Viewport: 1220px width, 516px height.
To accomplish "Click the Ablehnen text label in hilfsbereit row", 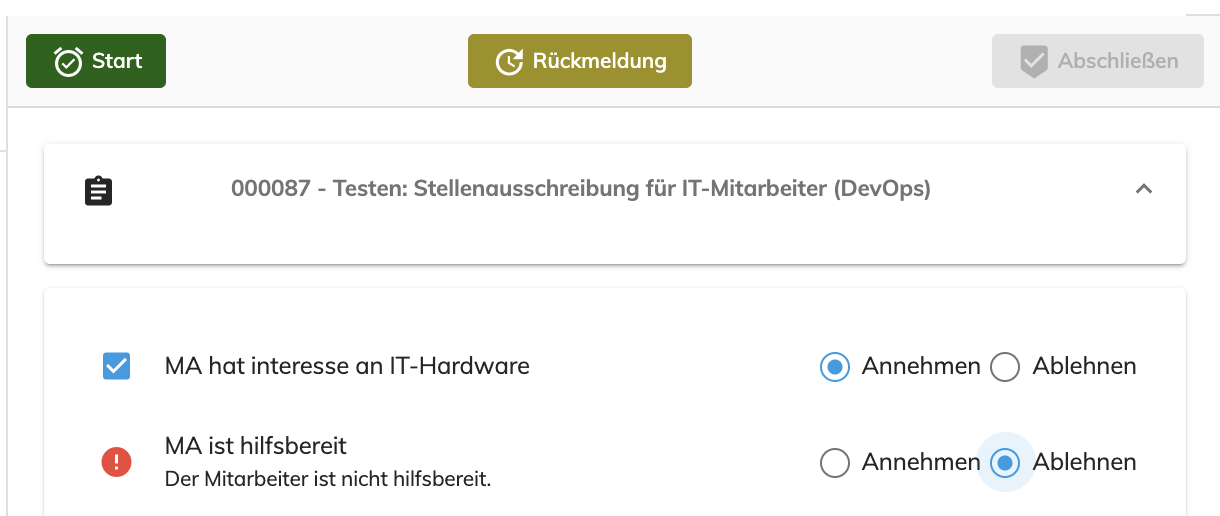I will pos(1084,462).
